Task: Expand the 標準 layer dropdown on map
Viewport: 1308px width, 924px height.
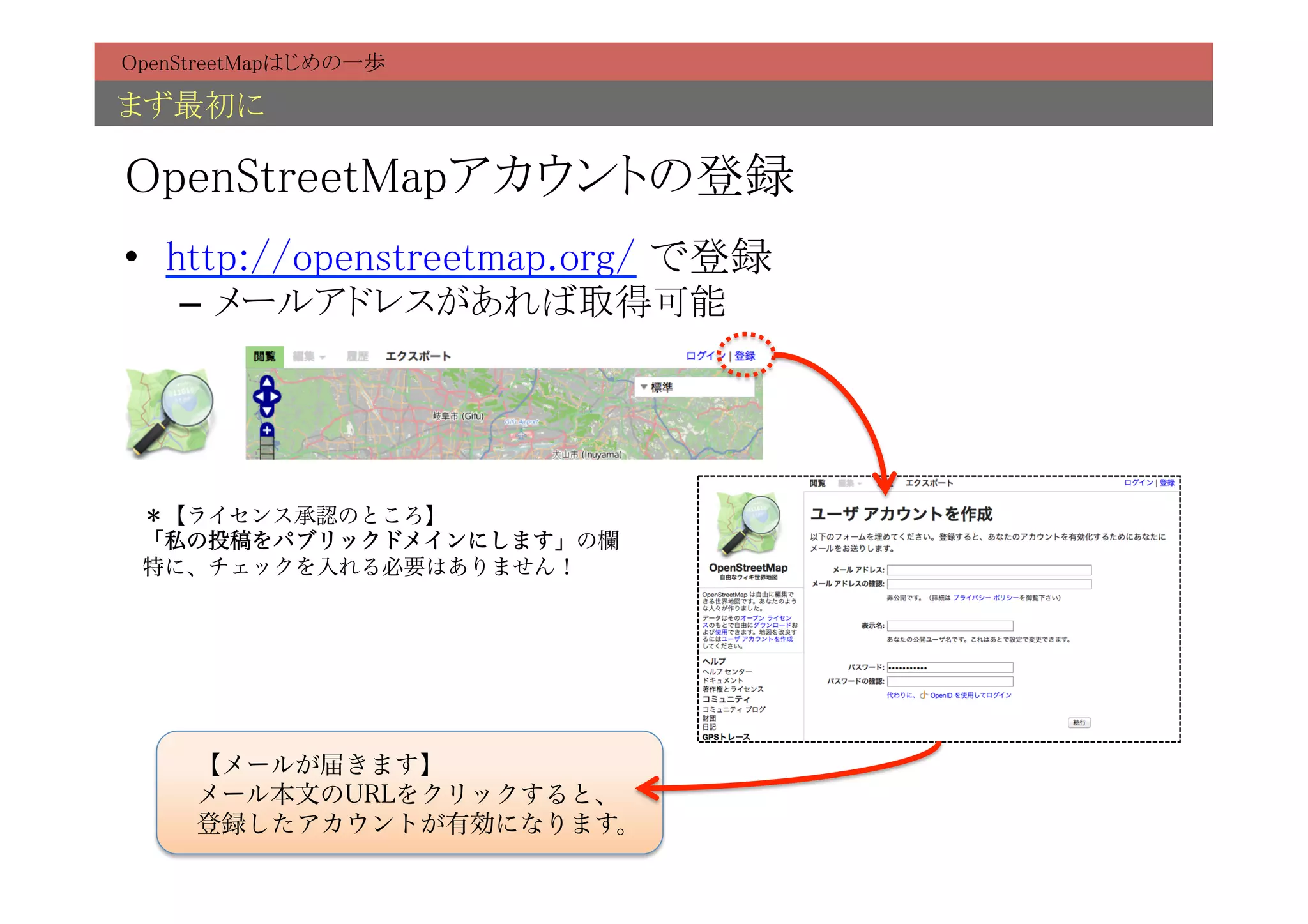Action: pos(695,387)
